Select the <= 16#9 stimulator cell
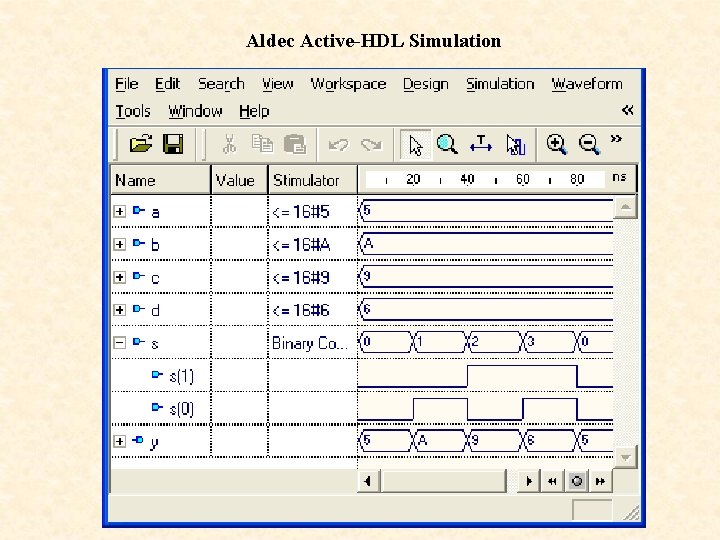The width and height of the screenshot is (720, 540). point(313,277)
